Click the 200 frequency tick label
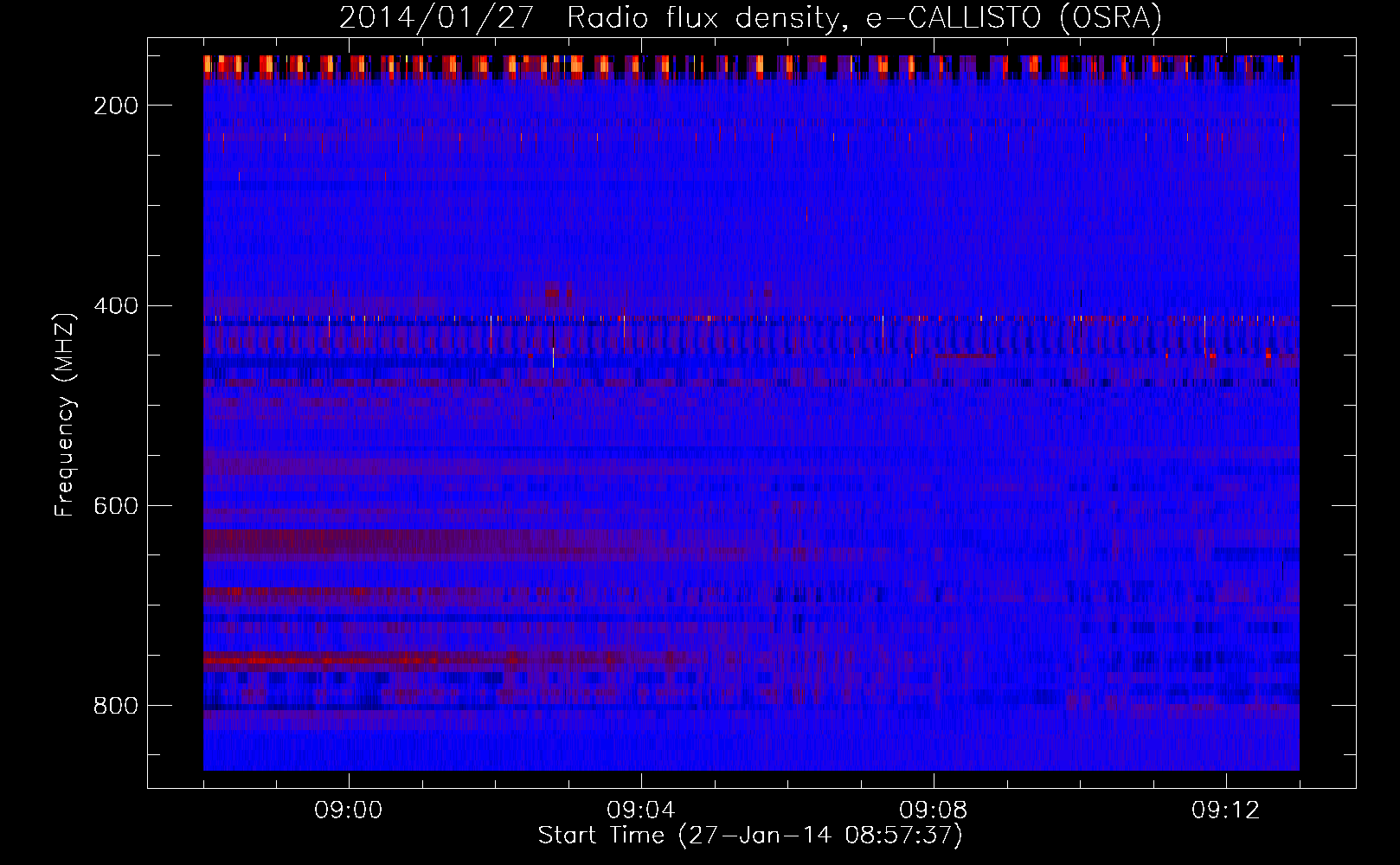The image size is (1400, 865). (116, 106)
